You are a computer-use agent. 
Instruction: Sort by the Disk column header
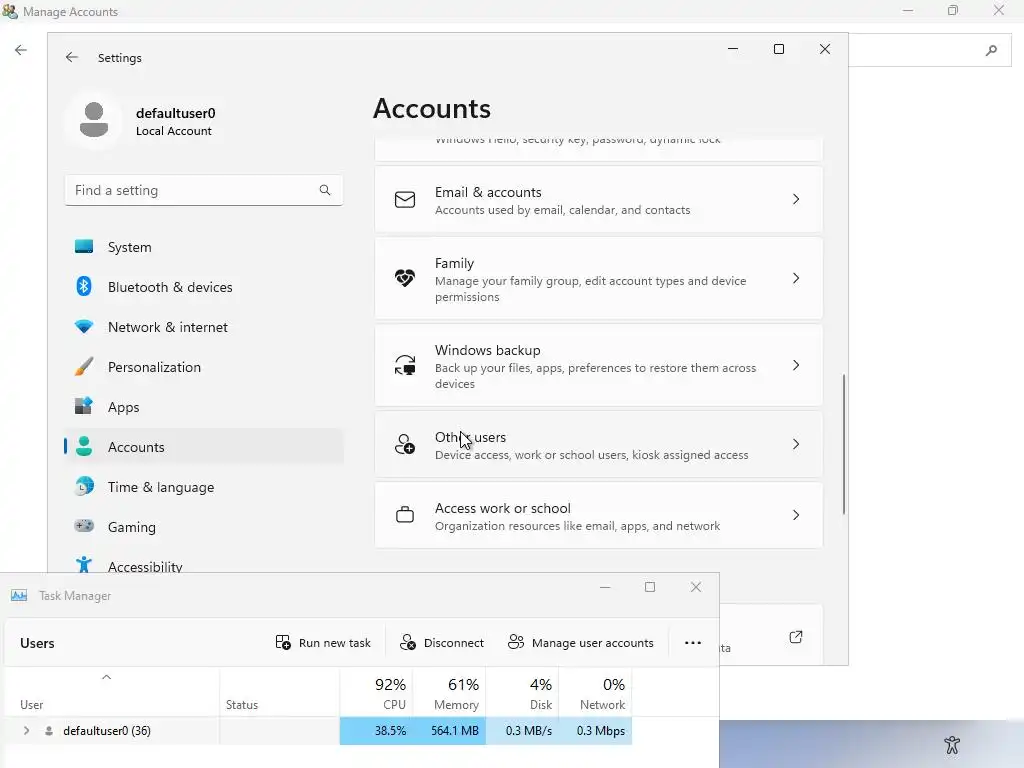(522, 694)
